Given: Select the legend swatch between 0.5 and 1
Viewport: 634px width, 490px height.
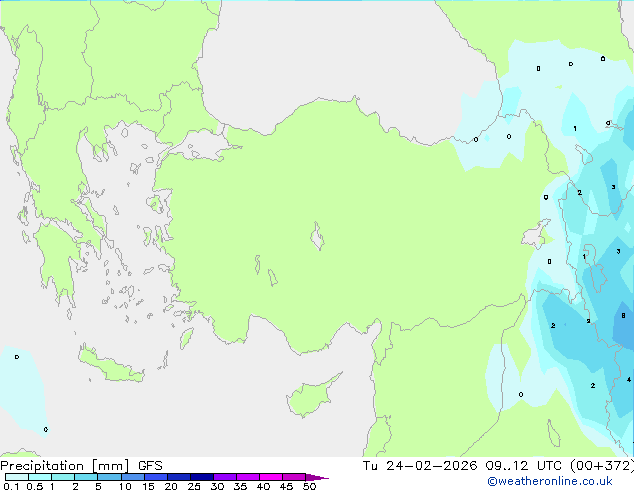Looking at the screenshot, I should 40,477.
